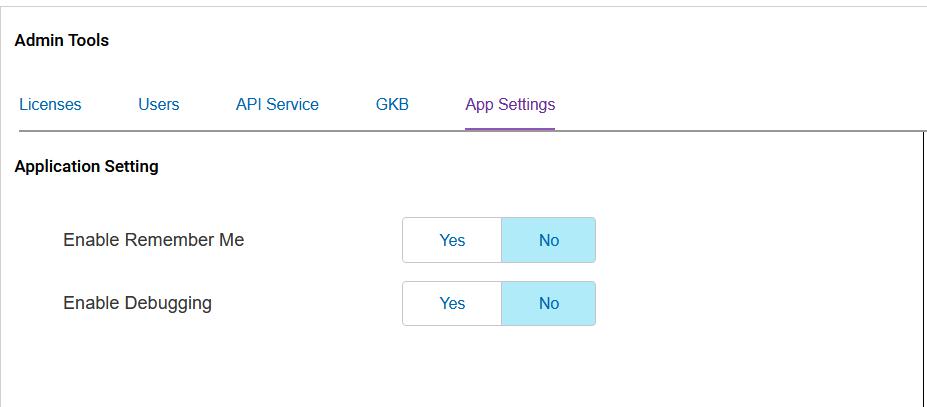Screen dimensions: 927x407
Task: Click the App Settings tab
Action: 510,104
